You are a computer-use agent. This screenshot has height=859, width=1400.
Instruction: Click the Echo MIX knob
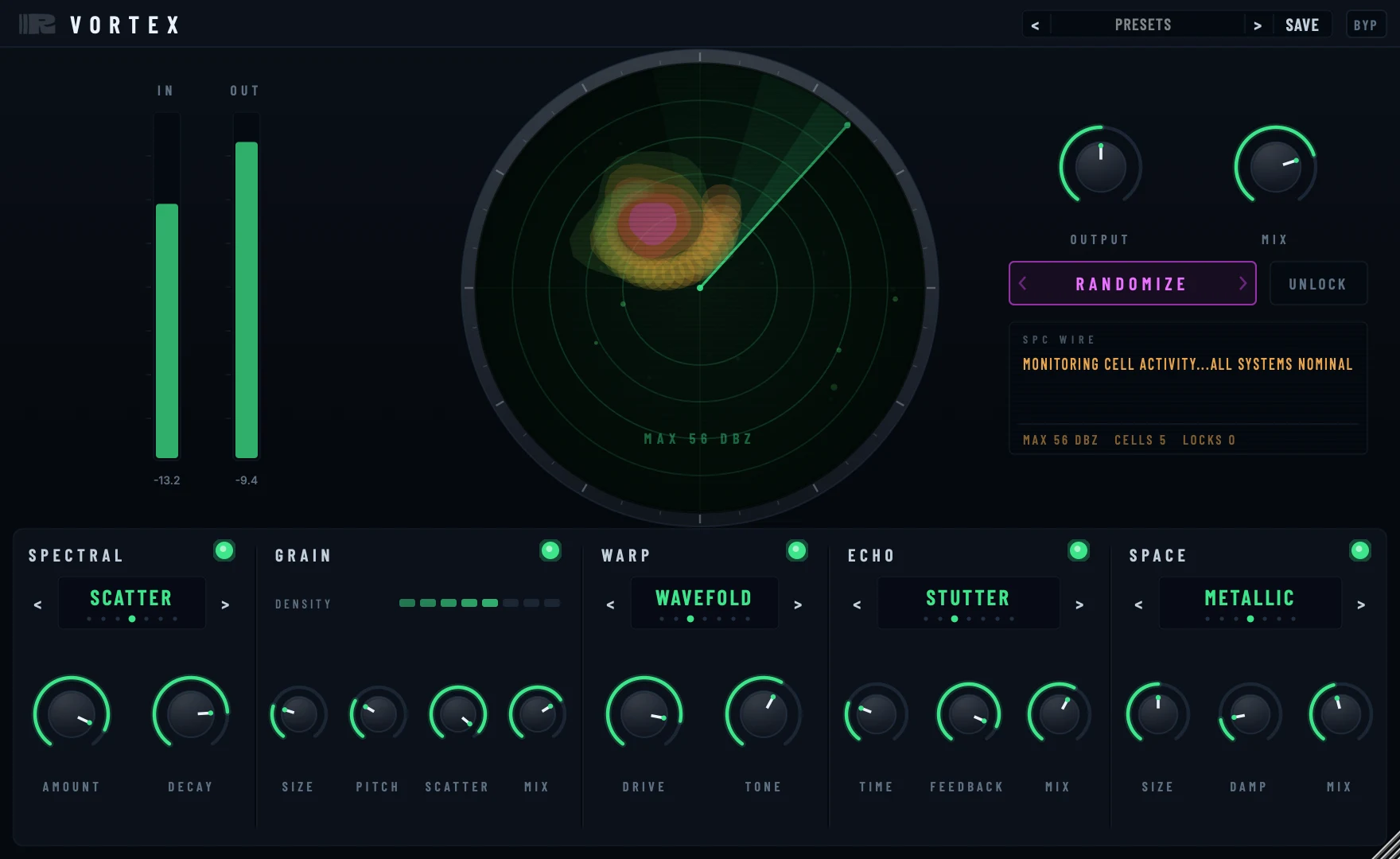(x=1060, y=714)
